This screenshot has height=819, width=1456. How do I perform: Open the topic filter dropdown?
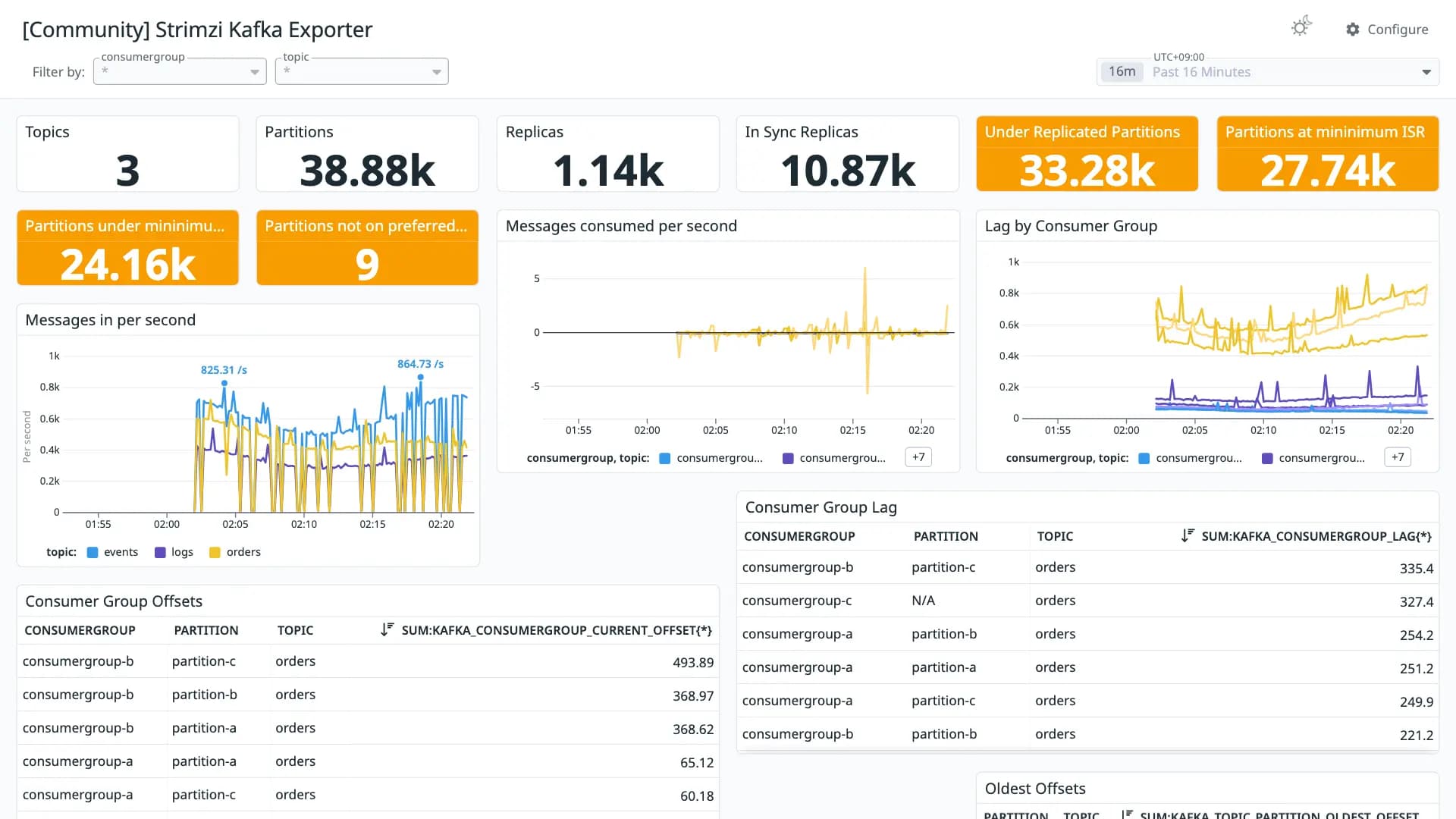[362, 71]
